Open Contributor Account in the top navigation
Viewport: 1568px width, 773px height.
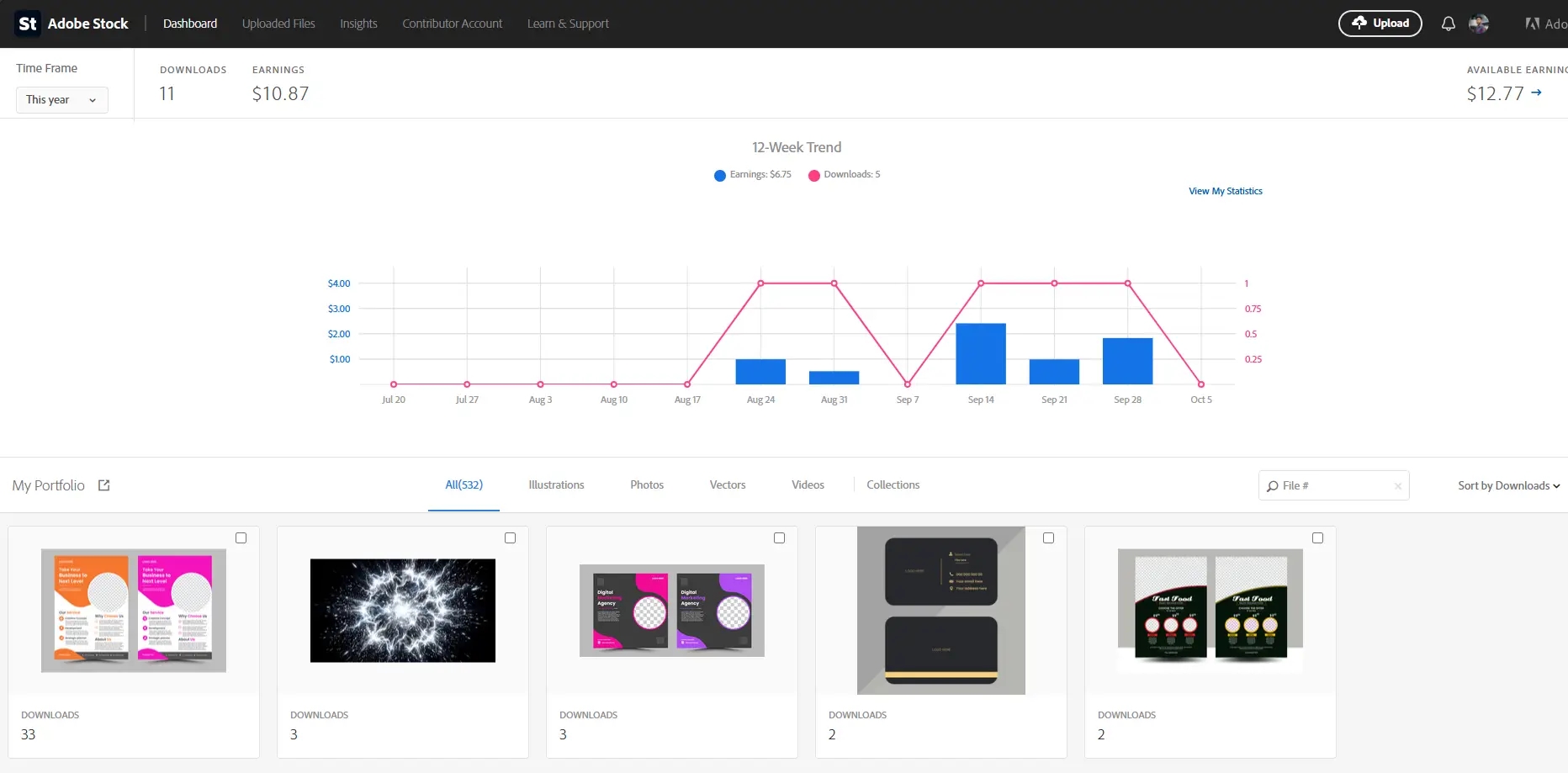pos(453,24)
